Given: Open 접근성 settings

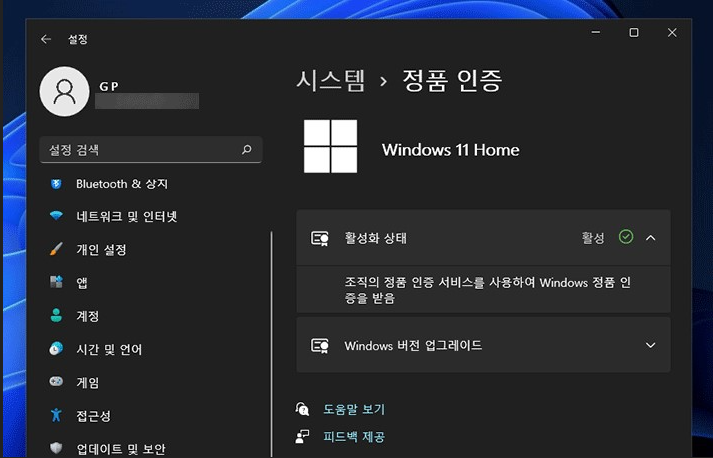Looking at the screenshot, I should tap(93, 416).
